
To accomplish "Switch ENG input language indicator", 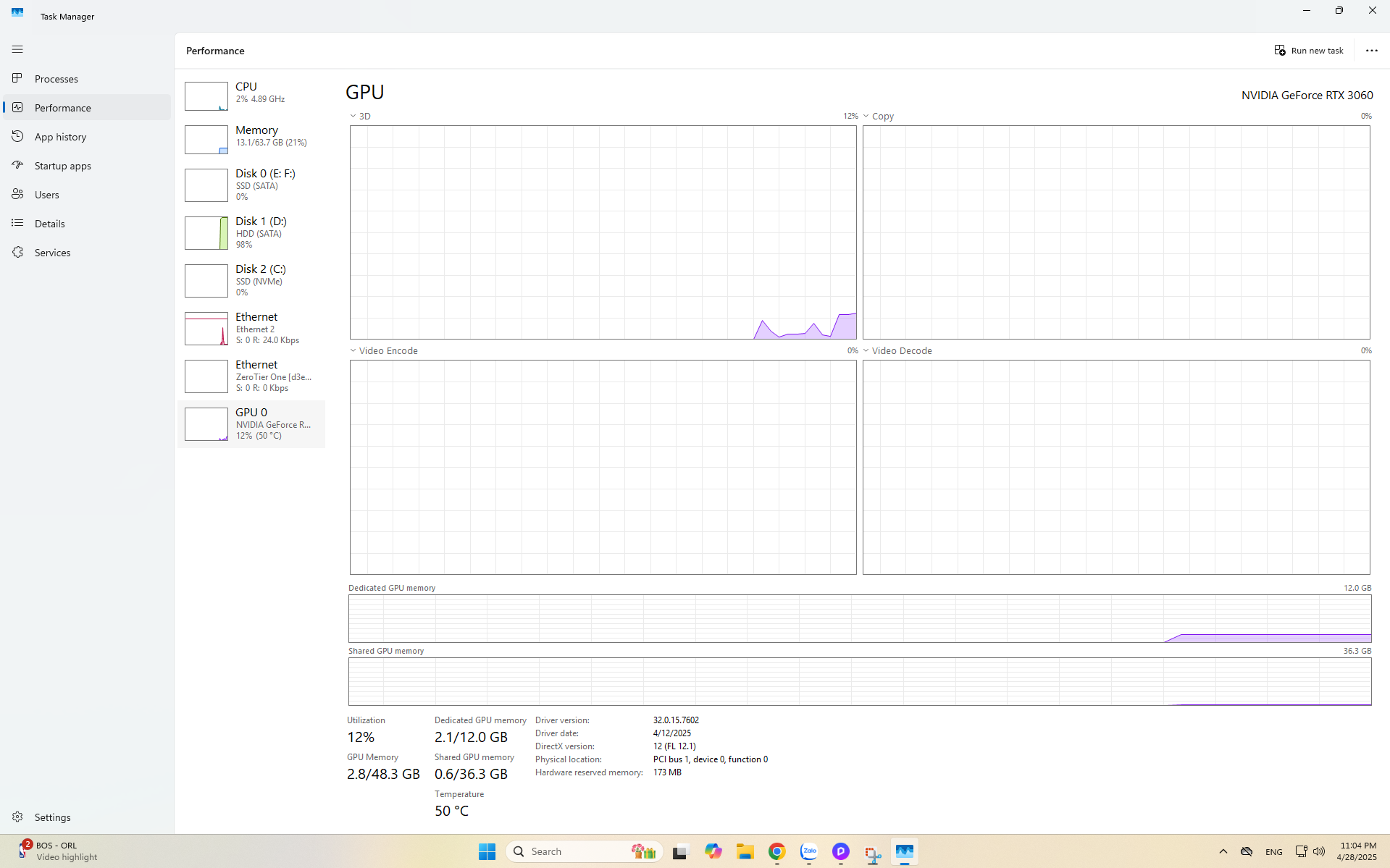I will 1273,852.
